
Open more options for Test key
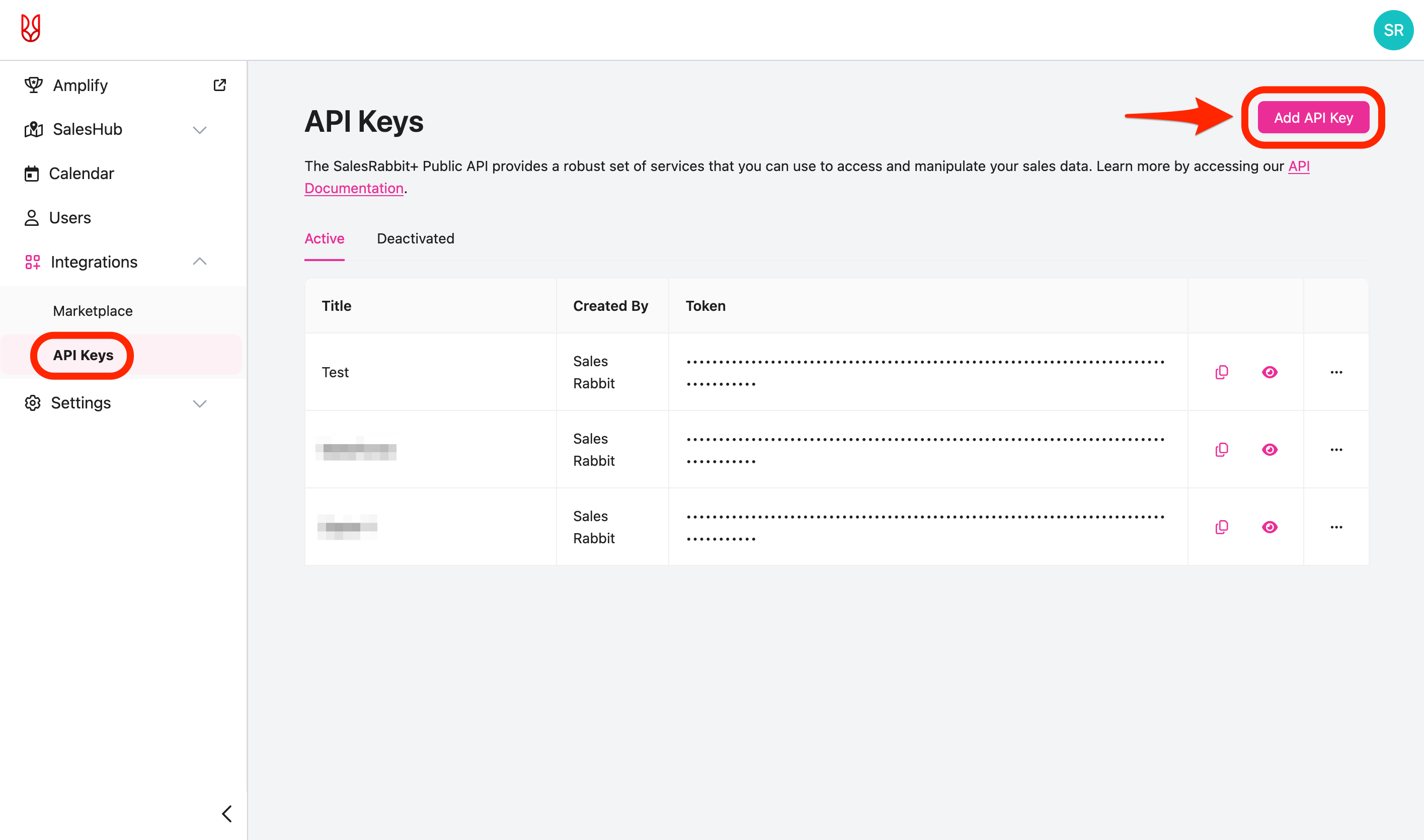[1335, 372]
